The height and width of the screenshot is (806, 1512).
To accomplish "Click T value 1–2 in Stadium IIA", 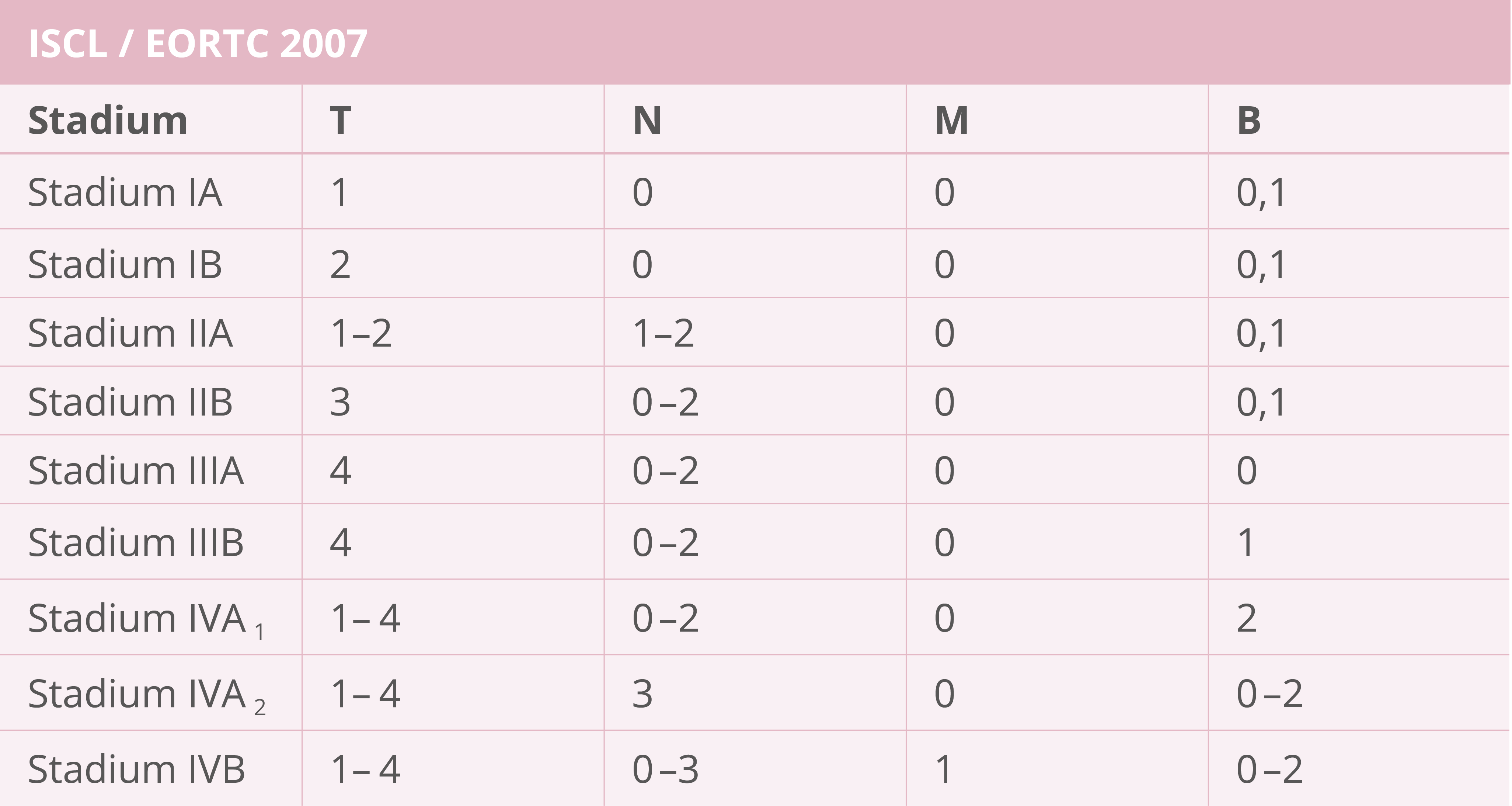I will 360,333.
